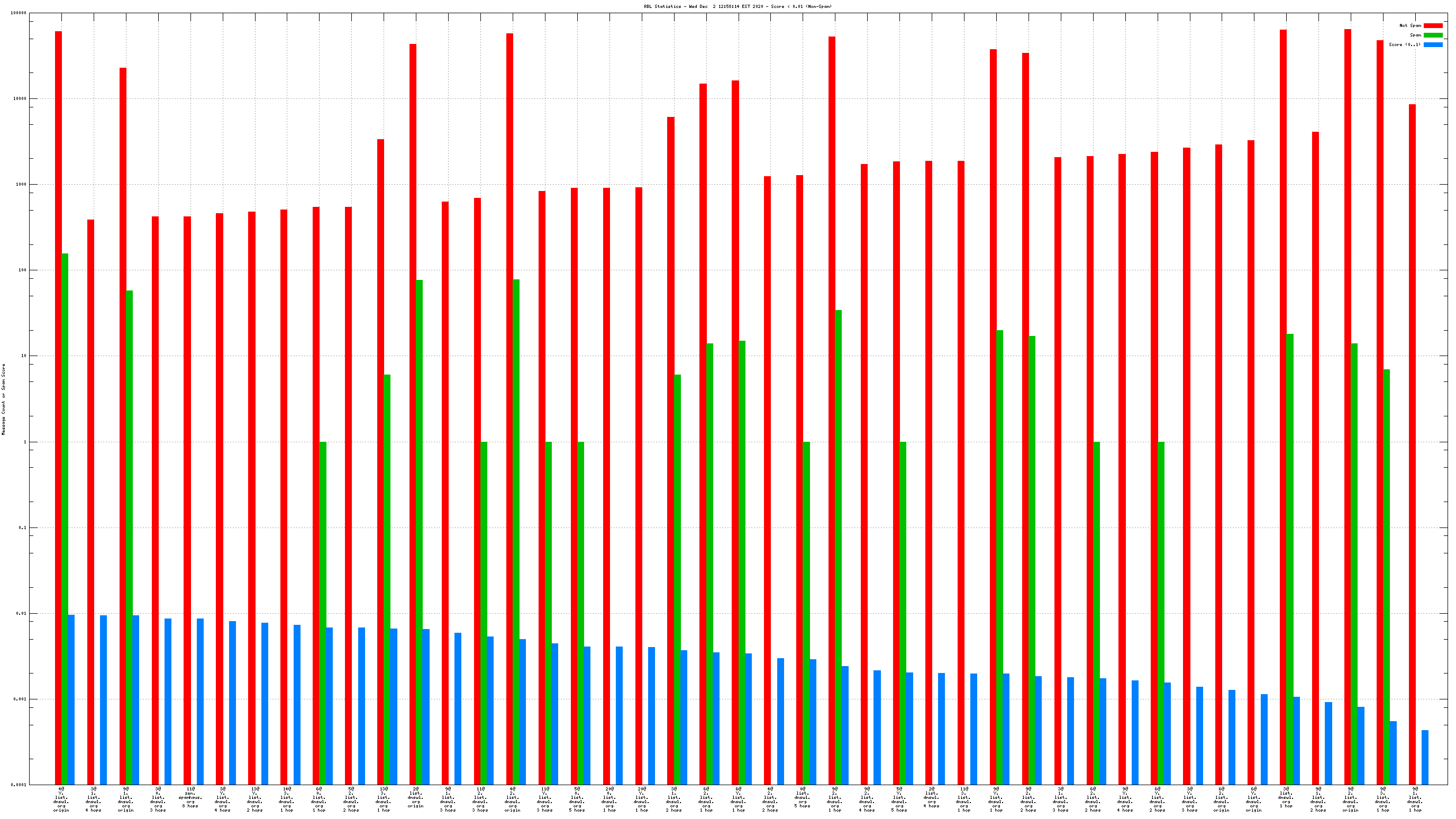Click the leftmost x-axis label '4@ Y.list.dnswl.org origin'
1456x819 pixels.
coord(61,799)
